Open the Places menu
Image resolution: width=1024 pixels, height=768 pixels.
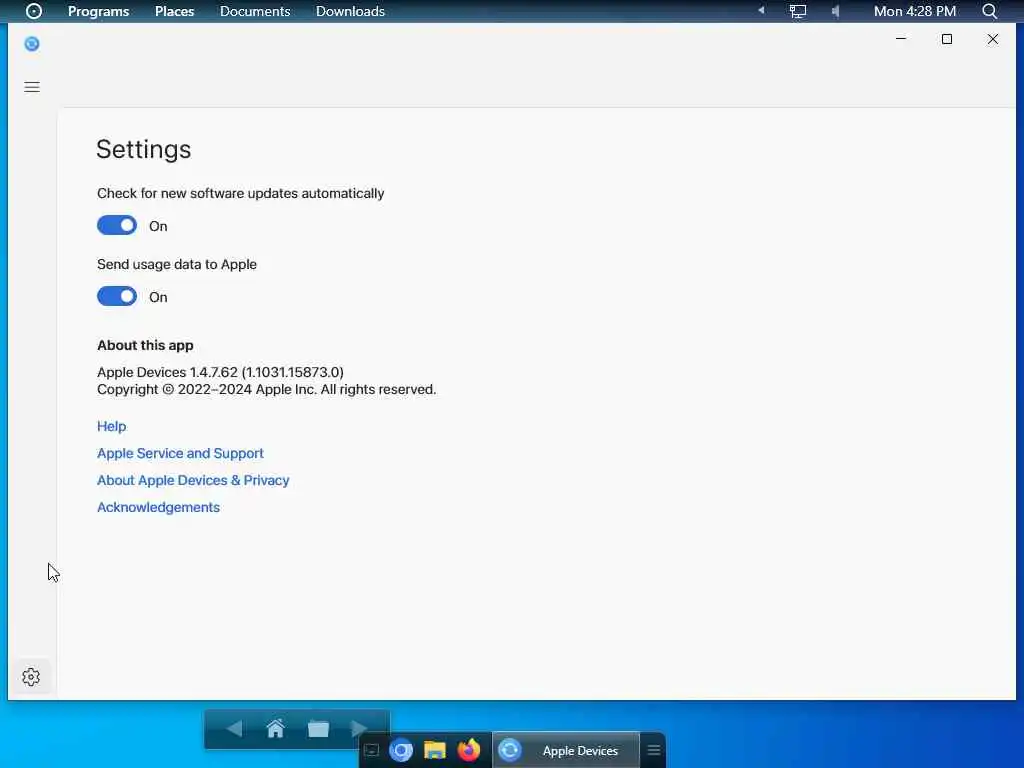click(x=174, y=11)
